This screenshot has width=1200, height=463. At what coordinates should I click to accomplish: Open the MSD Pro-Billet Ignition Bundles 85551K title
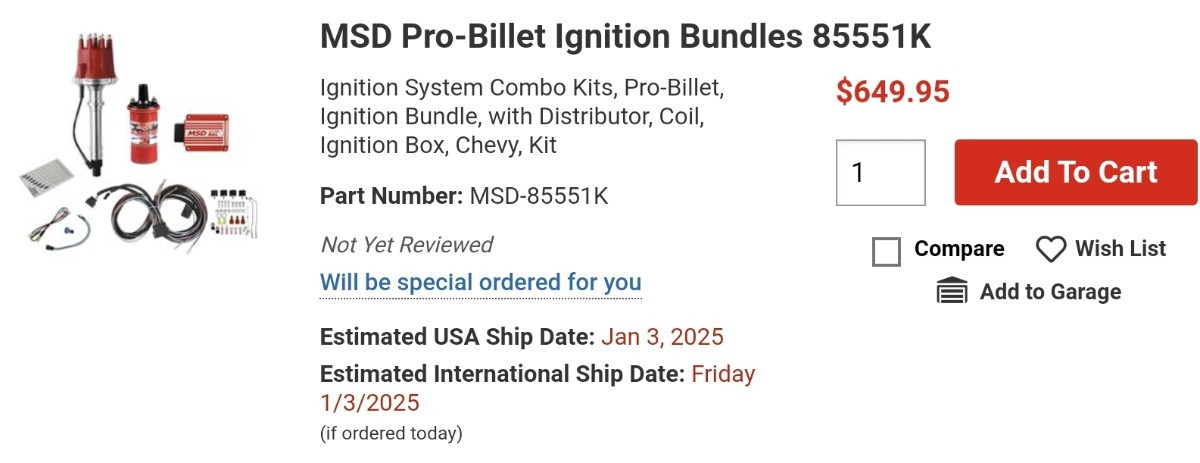(626, 37)
